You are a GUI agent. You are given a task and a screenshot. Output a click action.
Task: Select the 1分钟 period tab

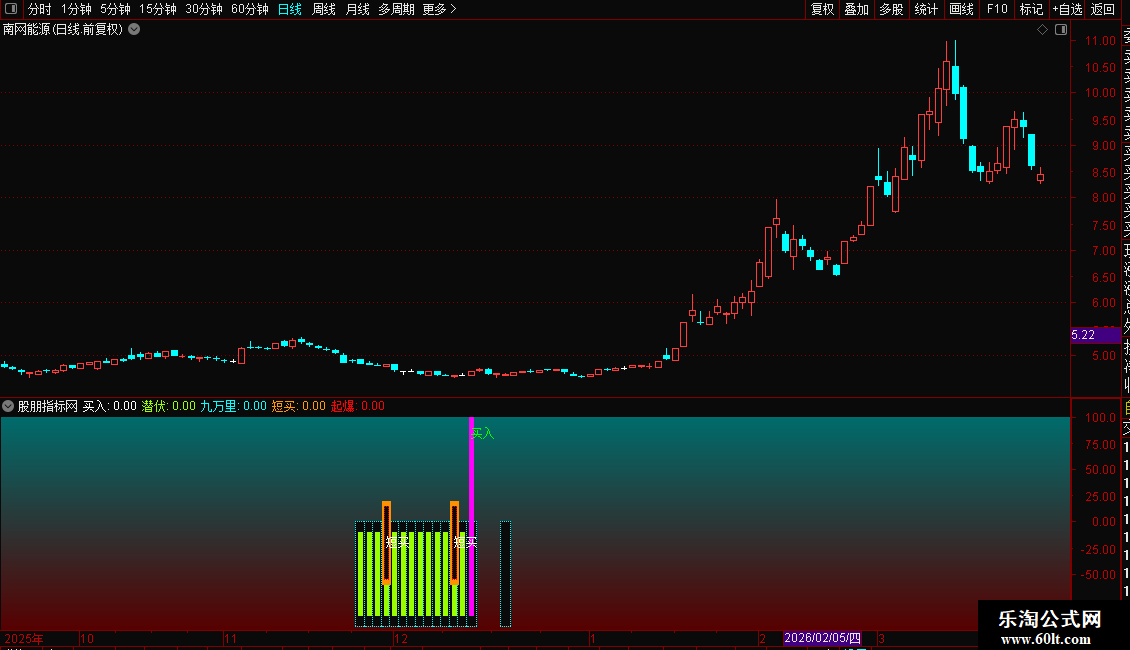click(x=76, y=9)
